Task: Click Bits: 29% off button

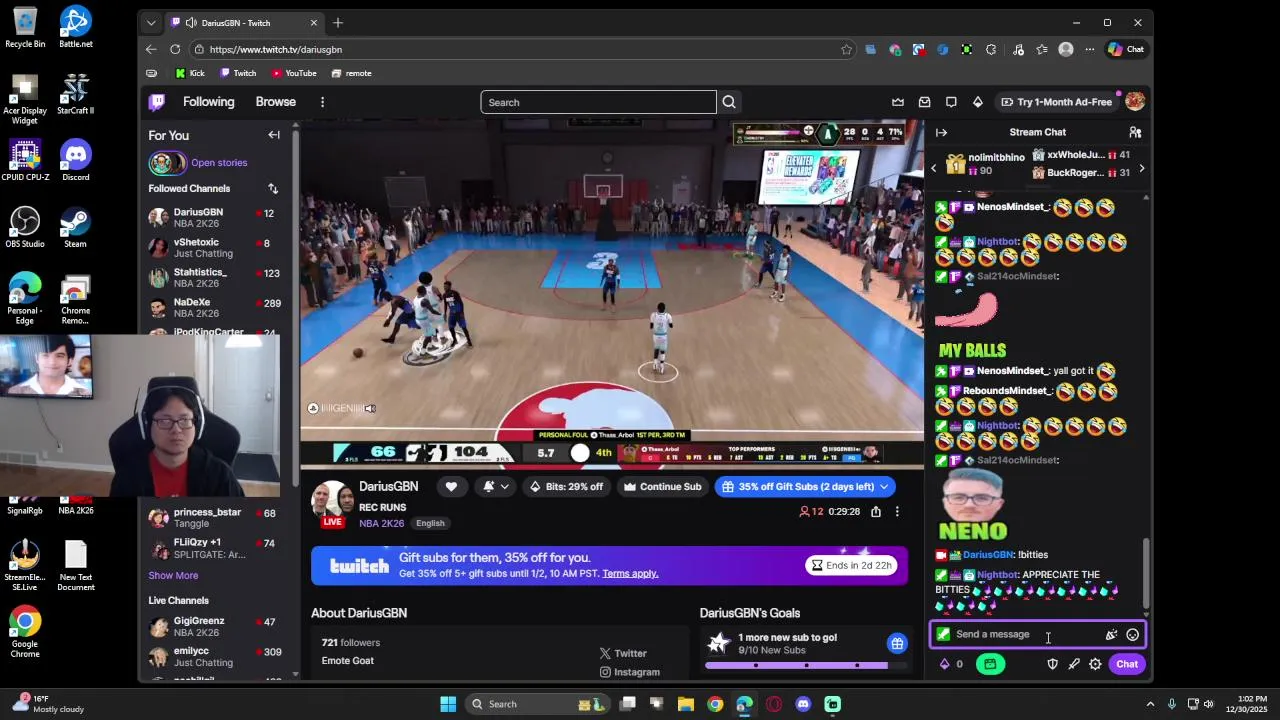Action: click(x=566, y=487)
